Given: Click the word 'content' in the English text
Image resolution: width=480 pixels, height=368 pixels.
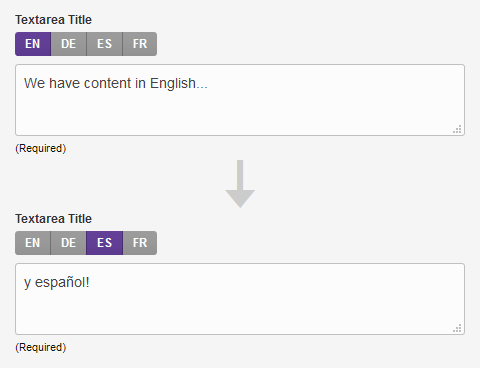Looking at the screenshot, I should coord(107,83).
